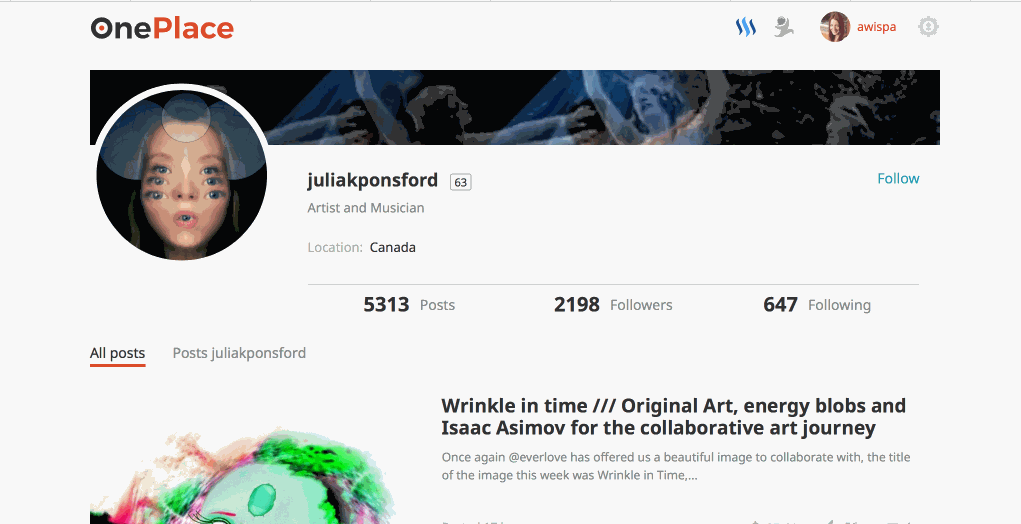The width and height of the screenshot is (1021, 524).
Task: View juliakponsford's reputation badge 63
Action: point(460,182)
